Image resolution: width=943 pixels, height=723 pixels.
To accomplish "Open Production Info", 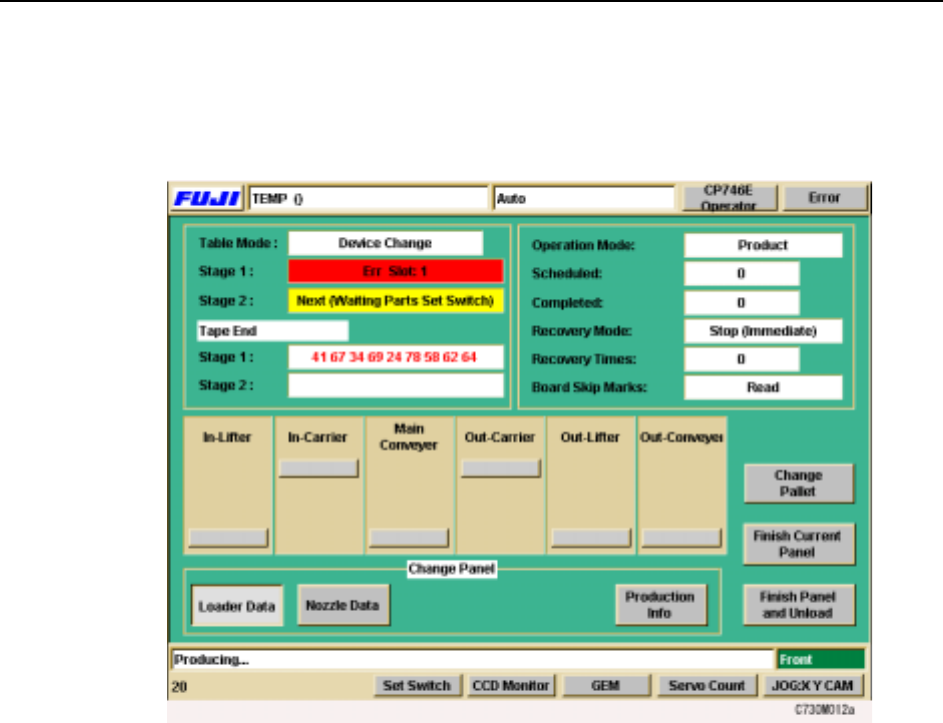I will (x=660, y=605).
